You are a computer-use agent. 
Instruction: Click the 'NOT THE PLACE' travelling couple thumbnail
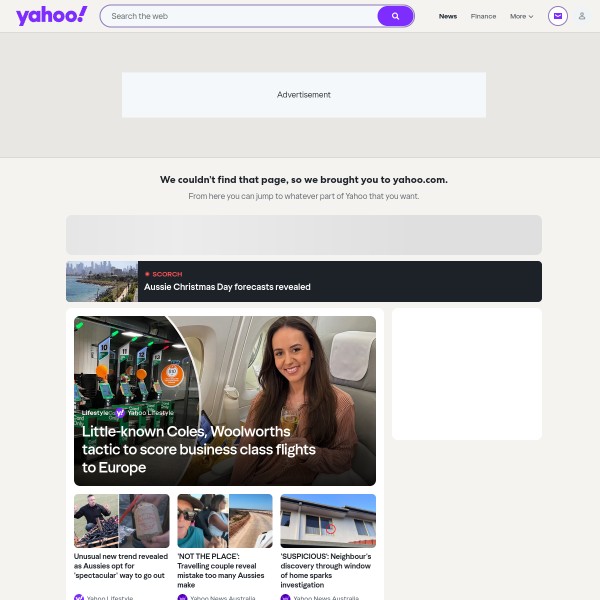[x=225, y=521]
